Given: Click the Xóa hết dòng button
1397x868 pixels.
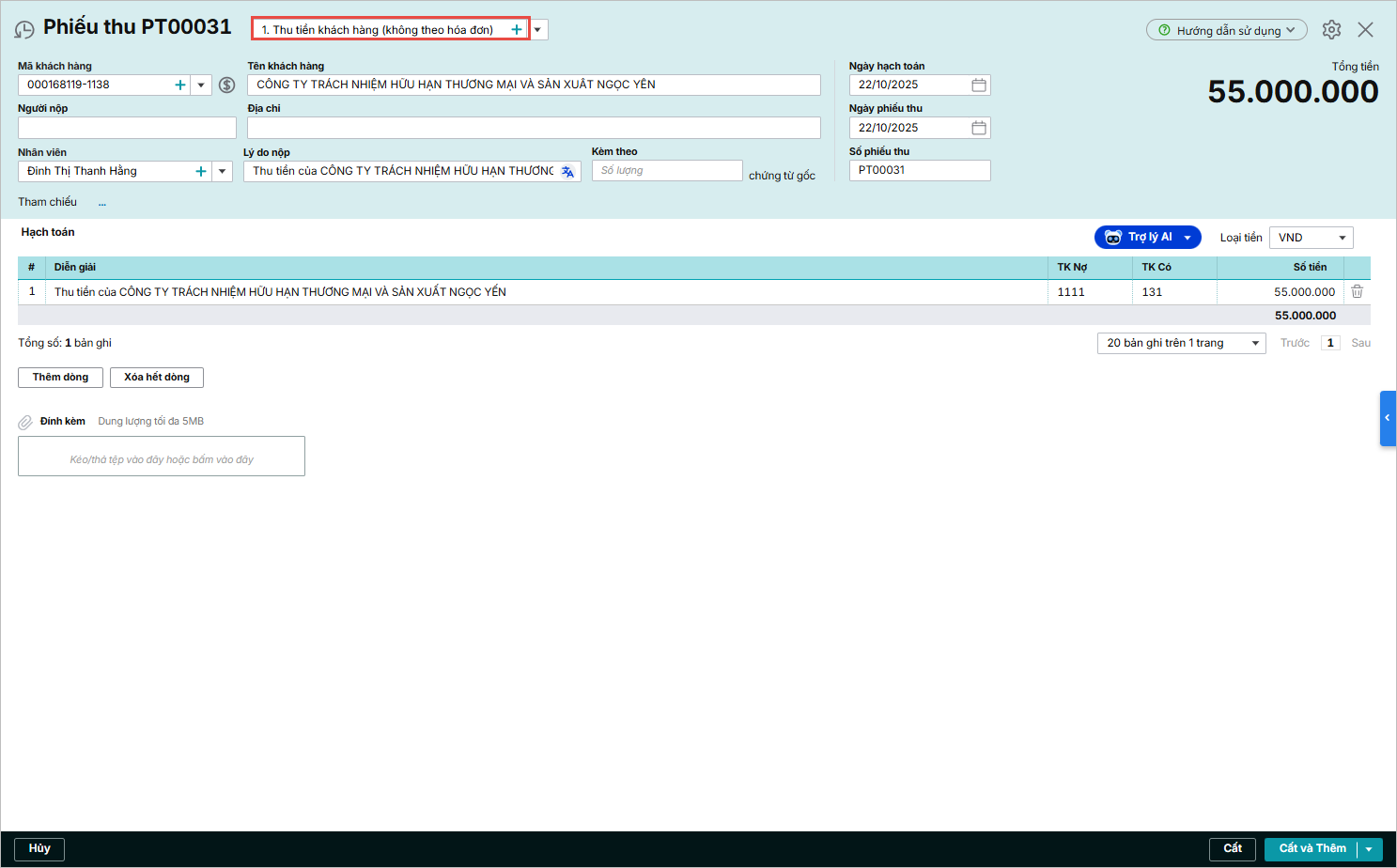Looking at the screenshot, I should (x=157, y=378).
